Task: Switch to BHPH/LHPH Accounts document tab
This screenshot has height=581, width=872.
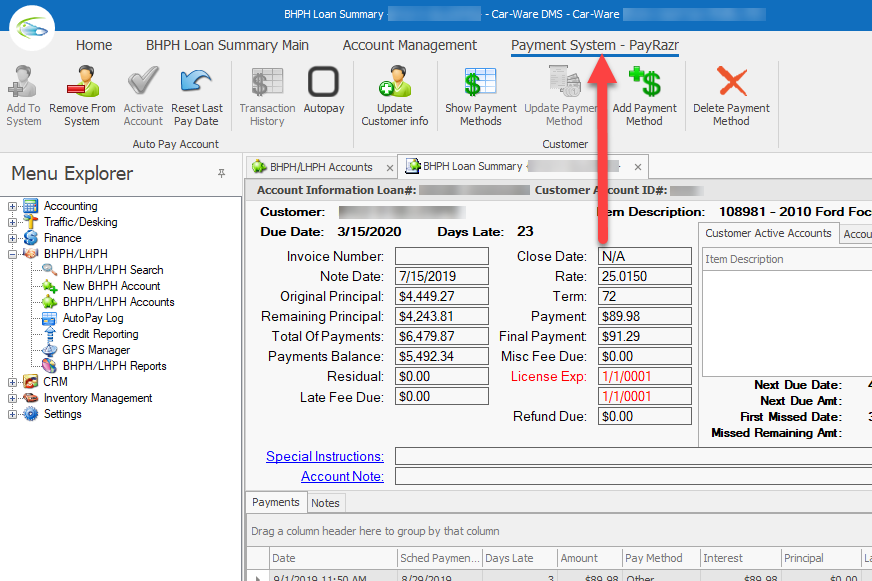Action: tap(321, 167)
